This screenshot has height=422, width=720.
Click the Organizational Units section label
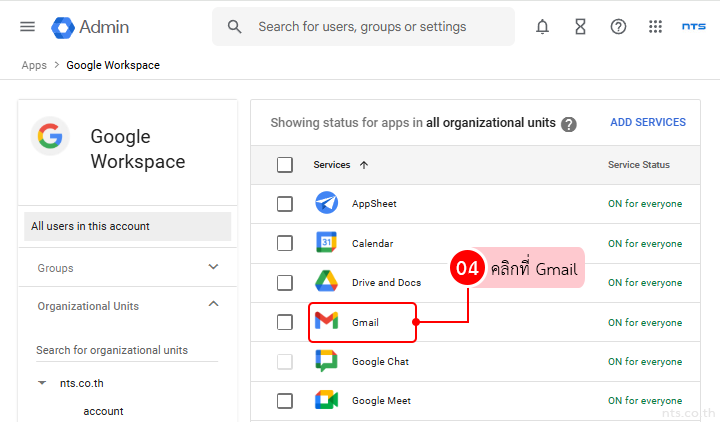pyautogui.click(x=88, y=306)
